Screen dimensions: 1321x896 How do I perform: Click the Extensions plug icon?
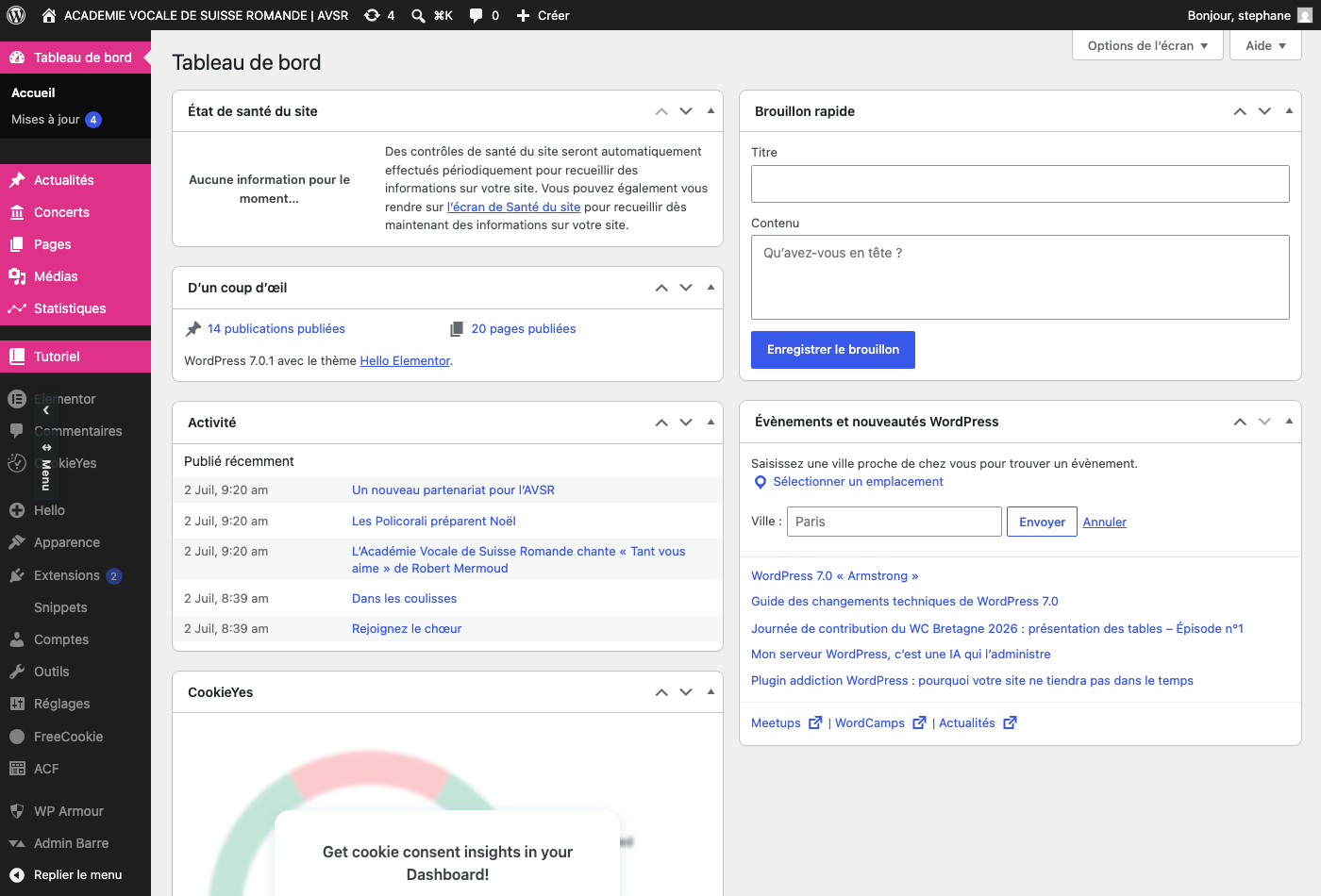point(17,575)
